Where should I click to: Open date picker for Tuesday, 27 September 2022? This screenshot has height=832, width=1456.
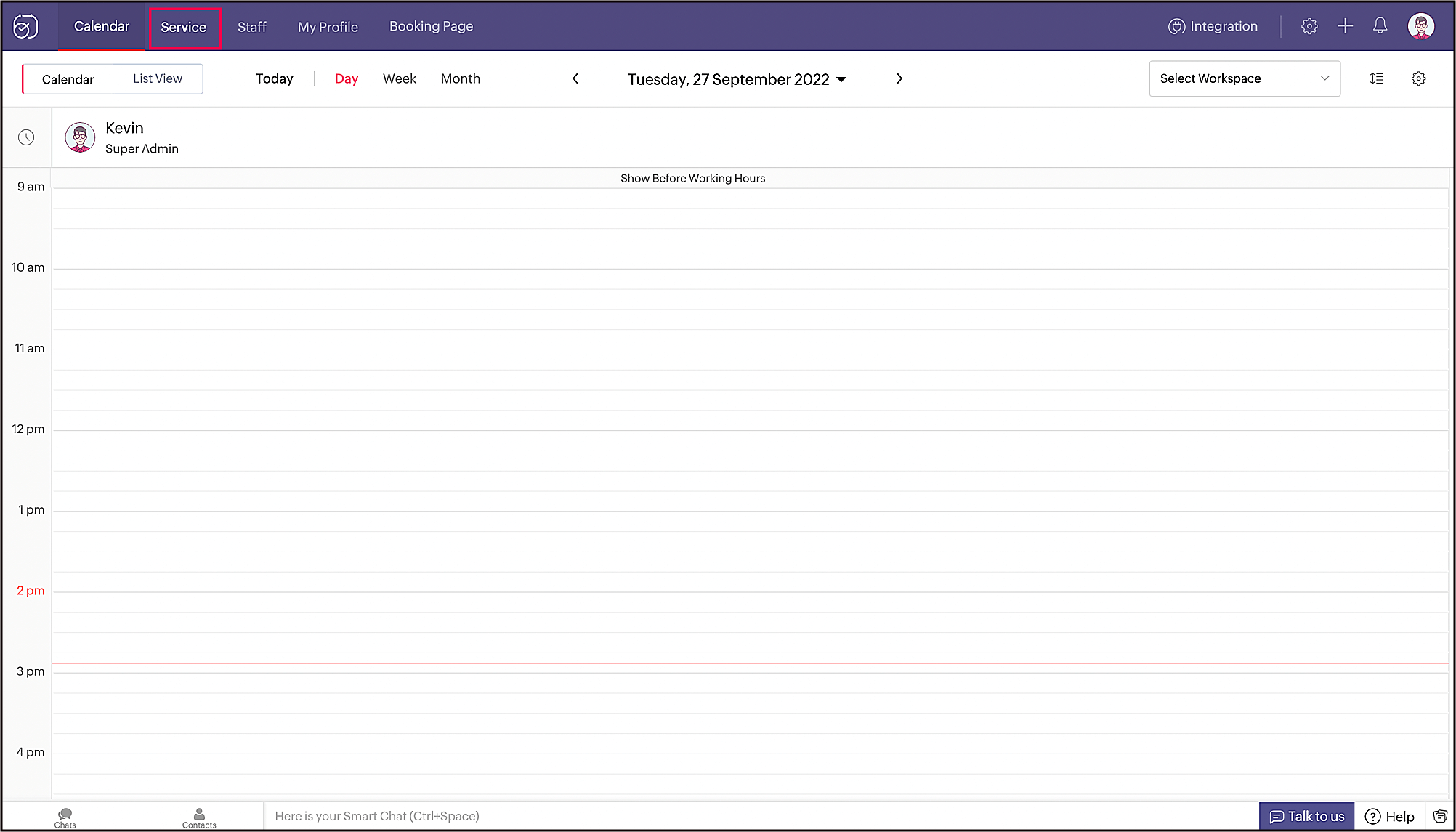[x=737, y=79]
